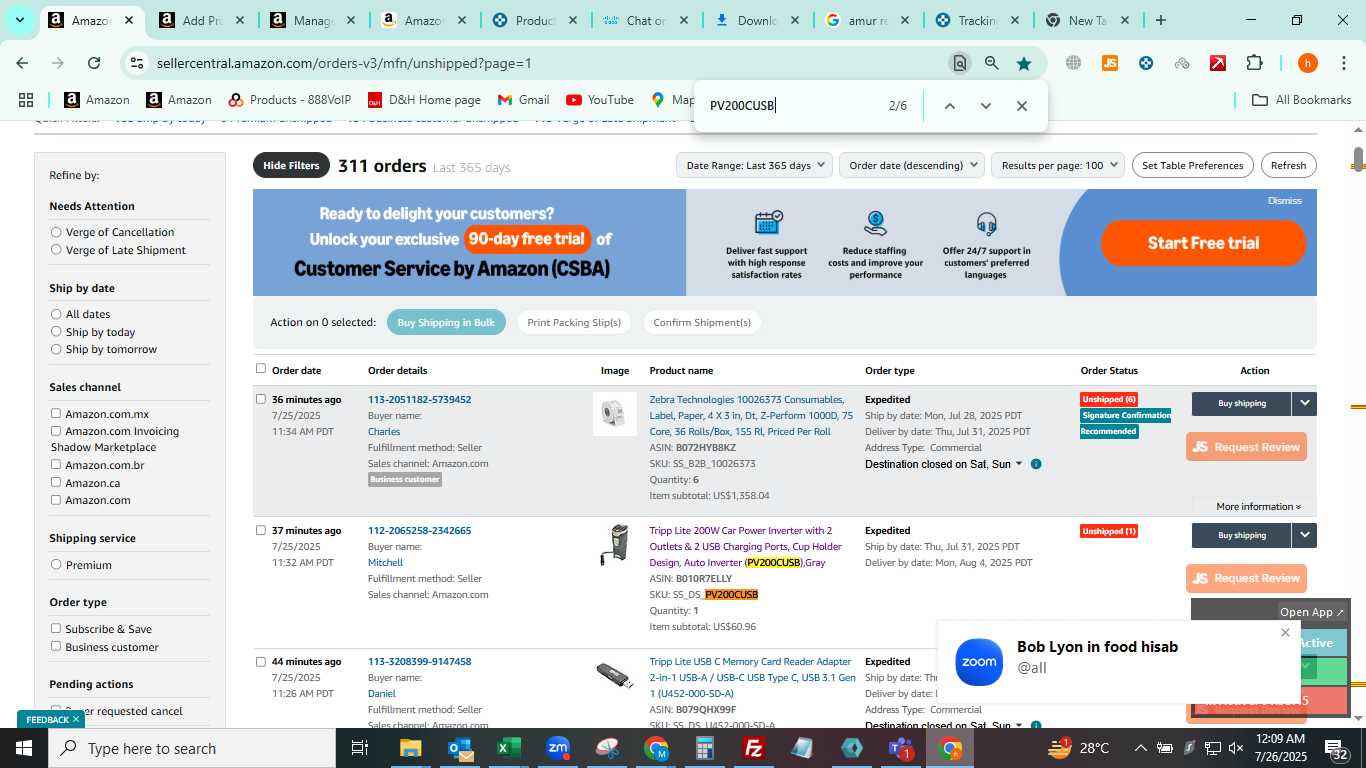This screenshot has height=768, width=1366.
Task: Open Results per page dropdown
Action: 1058,165
